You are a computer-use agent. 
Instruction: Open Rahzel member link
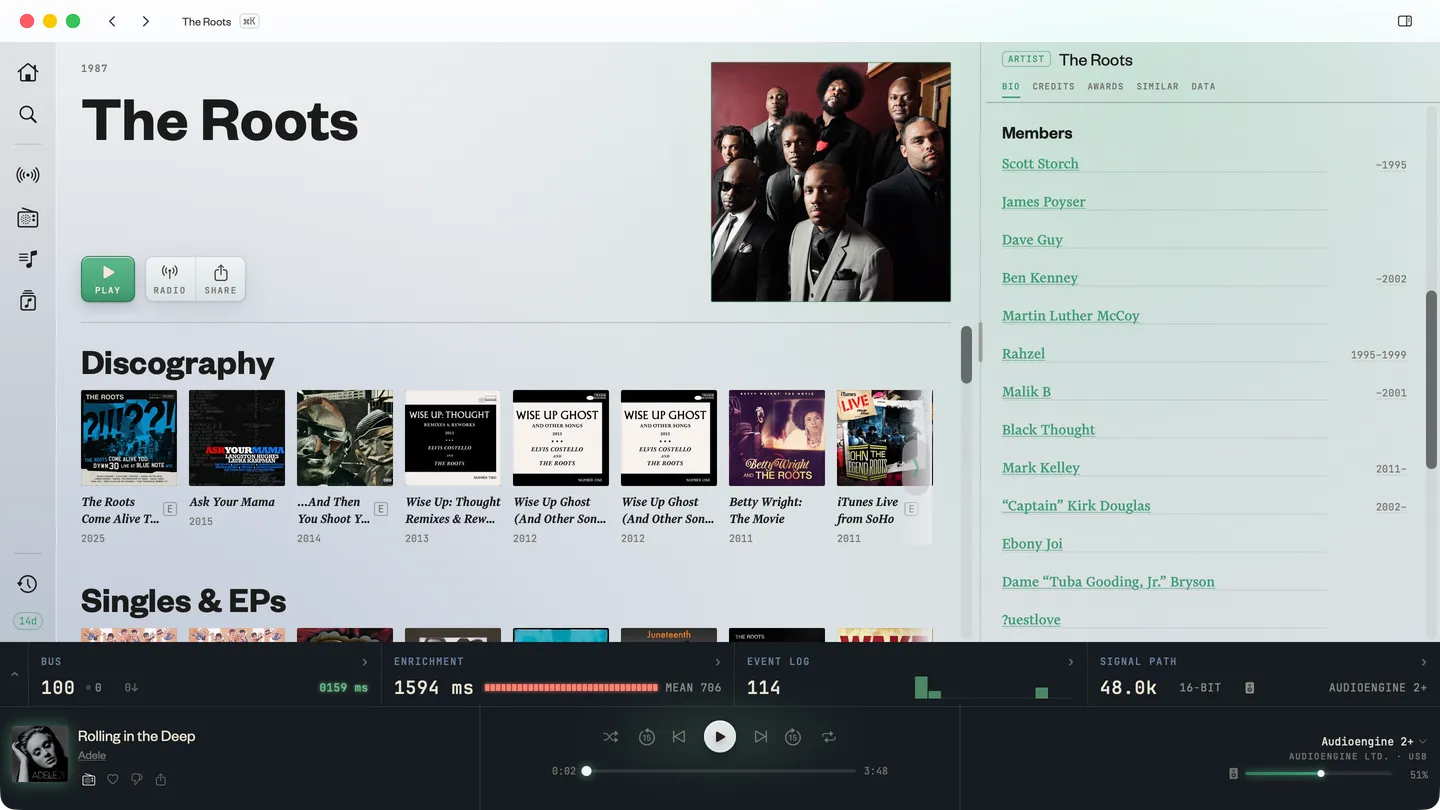[1023, 354]
